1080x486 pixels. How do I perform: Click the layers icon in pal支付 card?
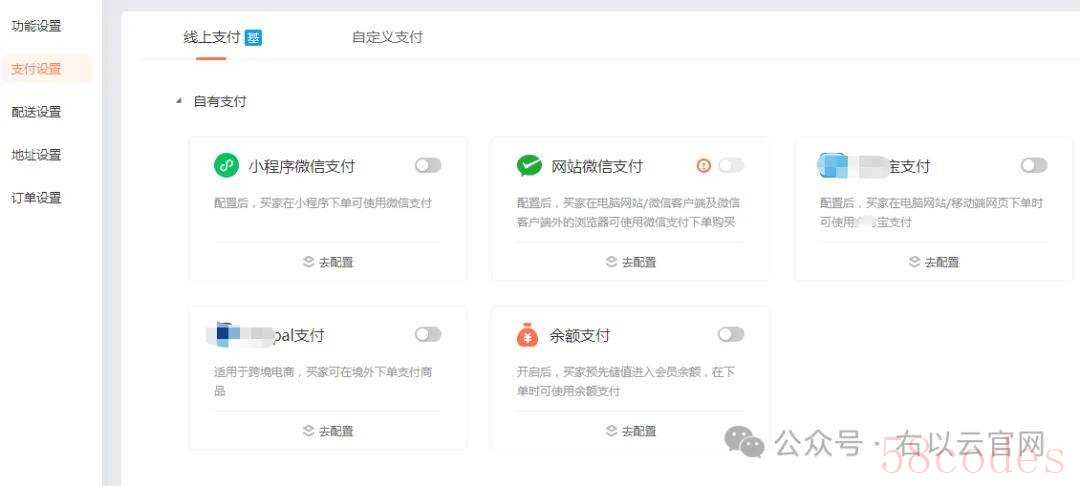pyautogui.click(x=309, y=431)
